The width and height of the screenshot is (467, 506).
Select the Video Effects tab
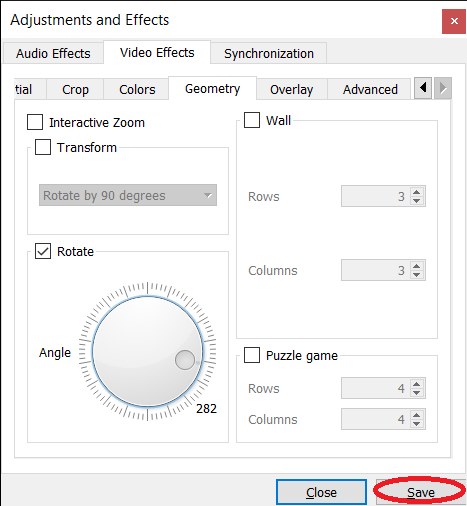point(157,53)
